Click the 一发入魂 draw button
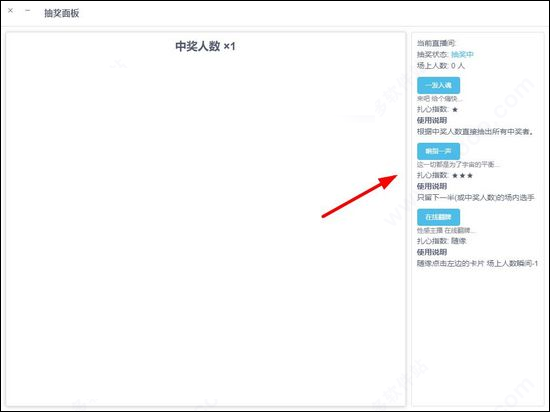Image resolution: width=550 pixels, height=412 pixels. [x=438, y=85]
